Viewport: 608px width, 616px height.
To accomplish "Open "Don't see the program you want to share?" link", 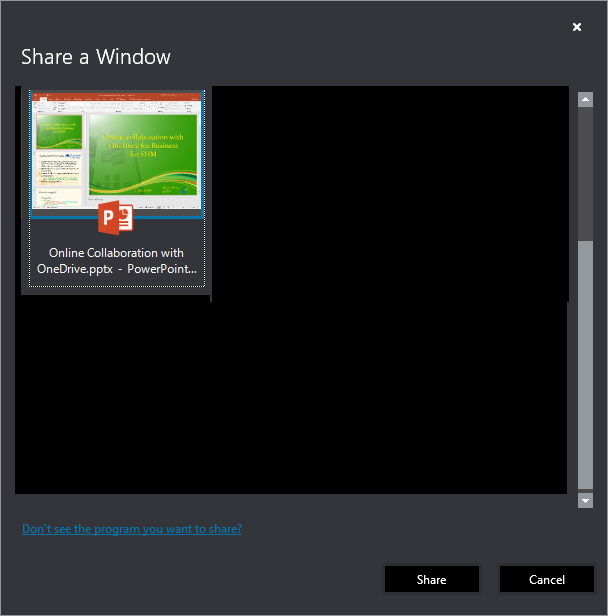I will coord(132,529).
